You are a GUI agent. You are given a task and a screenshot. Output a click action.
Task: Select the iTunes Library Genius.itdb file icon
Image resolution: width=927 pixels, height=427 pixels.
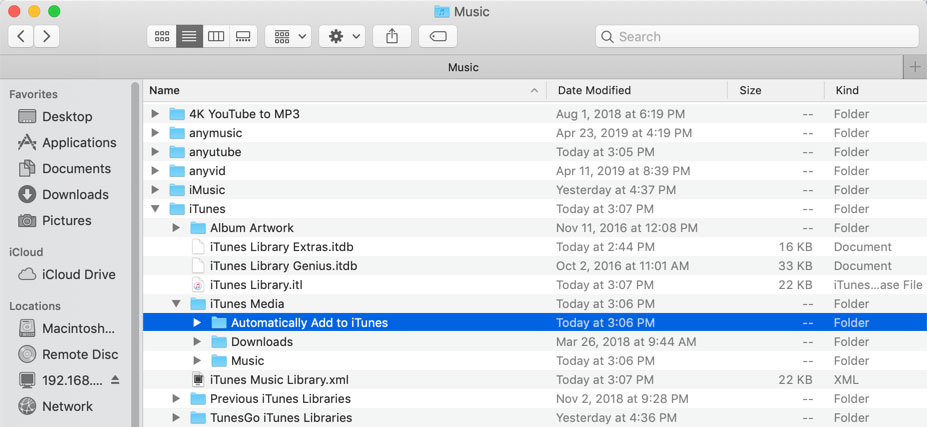tap(198, 266)
